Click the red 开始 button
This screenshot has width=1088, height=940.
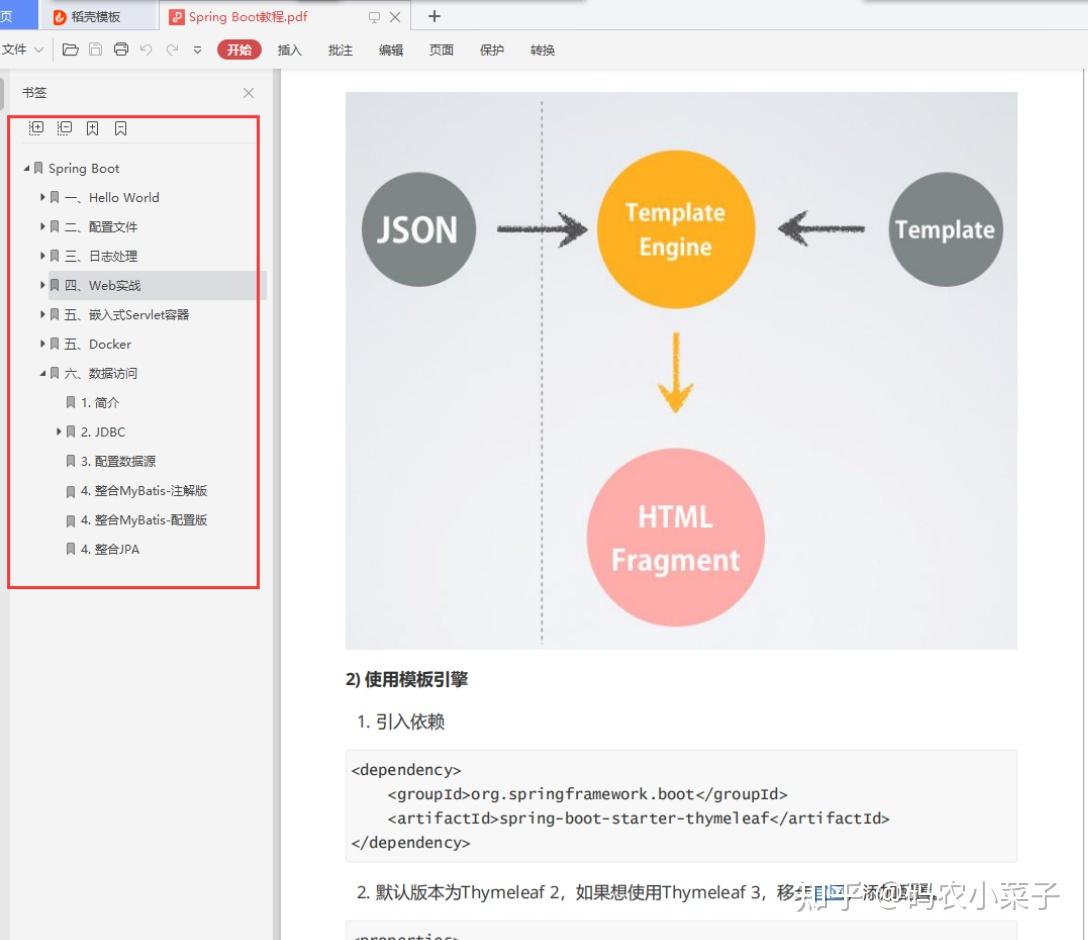click(x=238, y=49)
